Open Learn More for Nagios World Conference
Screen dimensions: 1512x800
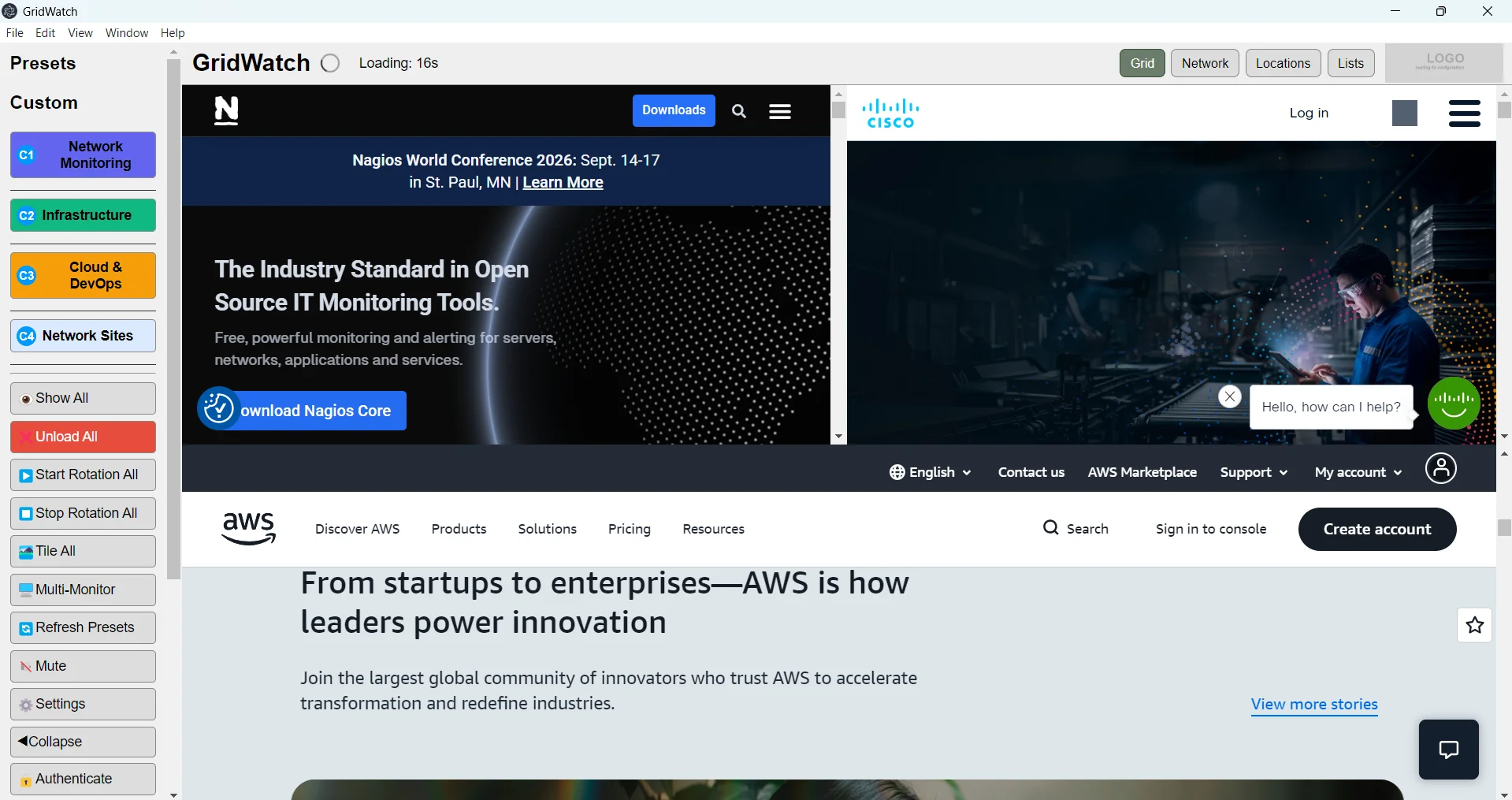562,182
